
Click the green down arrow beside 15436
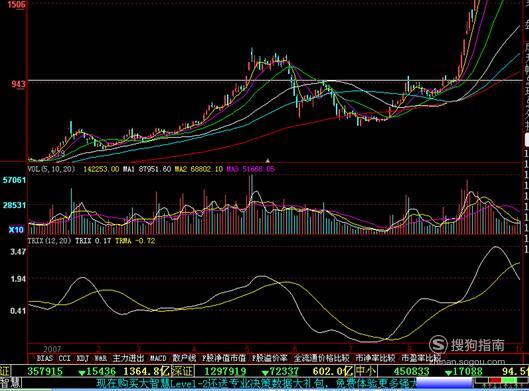click(x=82, y=373)
